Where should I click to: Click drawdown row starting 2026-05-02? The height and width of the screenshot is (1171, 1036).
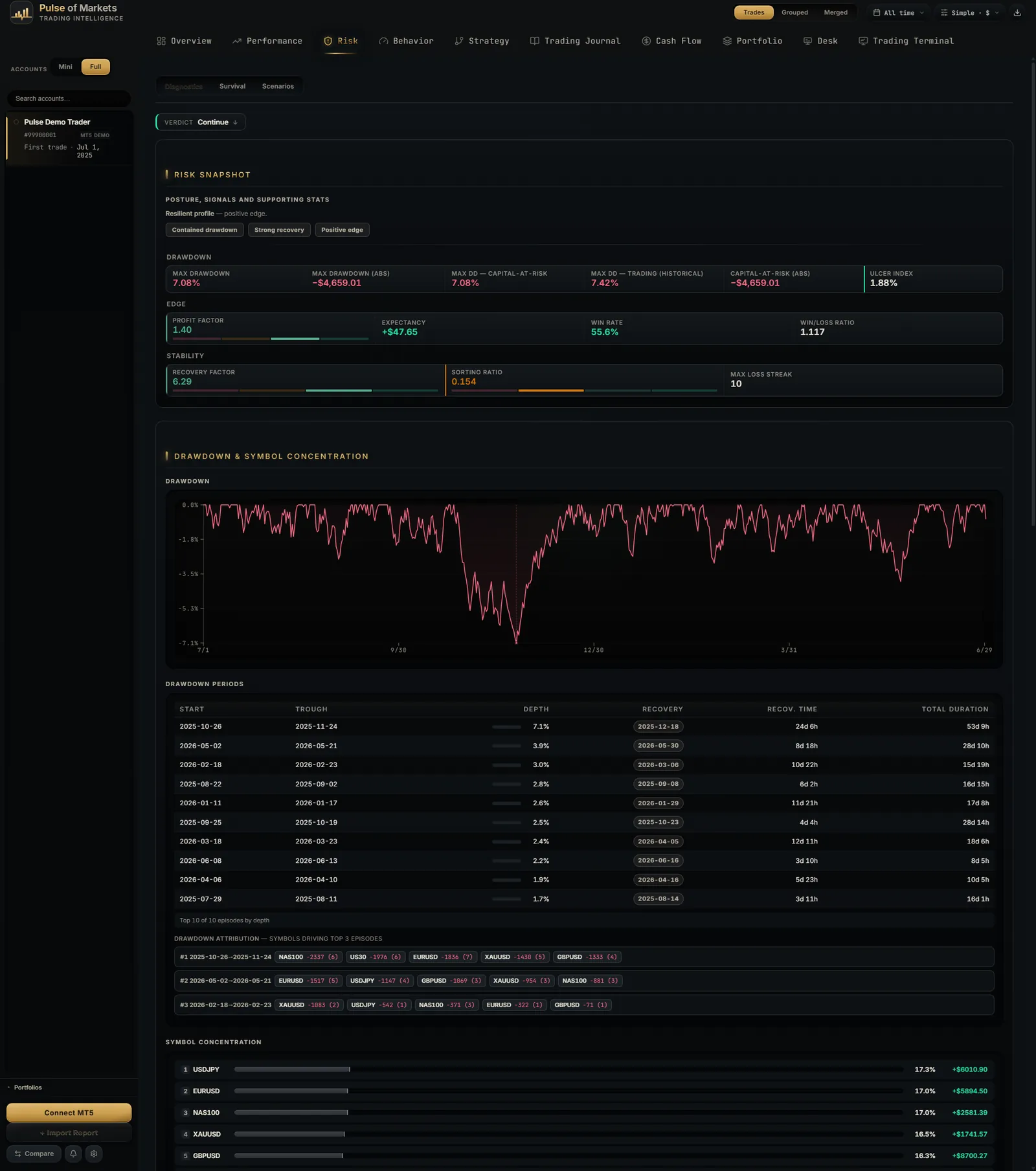(x=584, y=746)
